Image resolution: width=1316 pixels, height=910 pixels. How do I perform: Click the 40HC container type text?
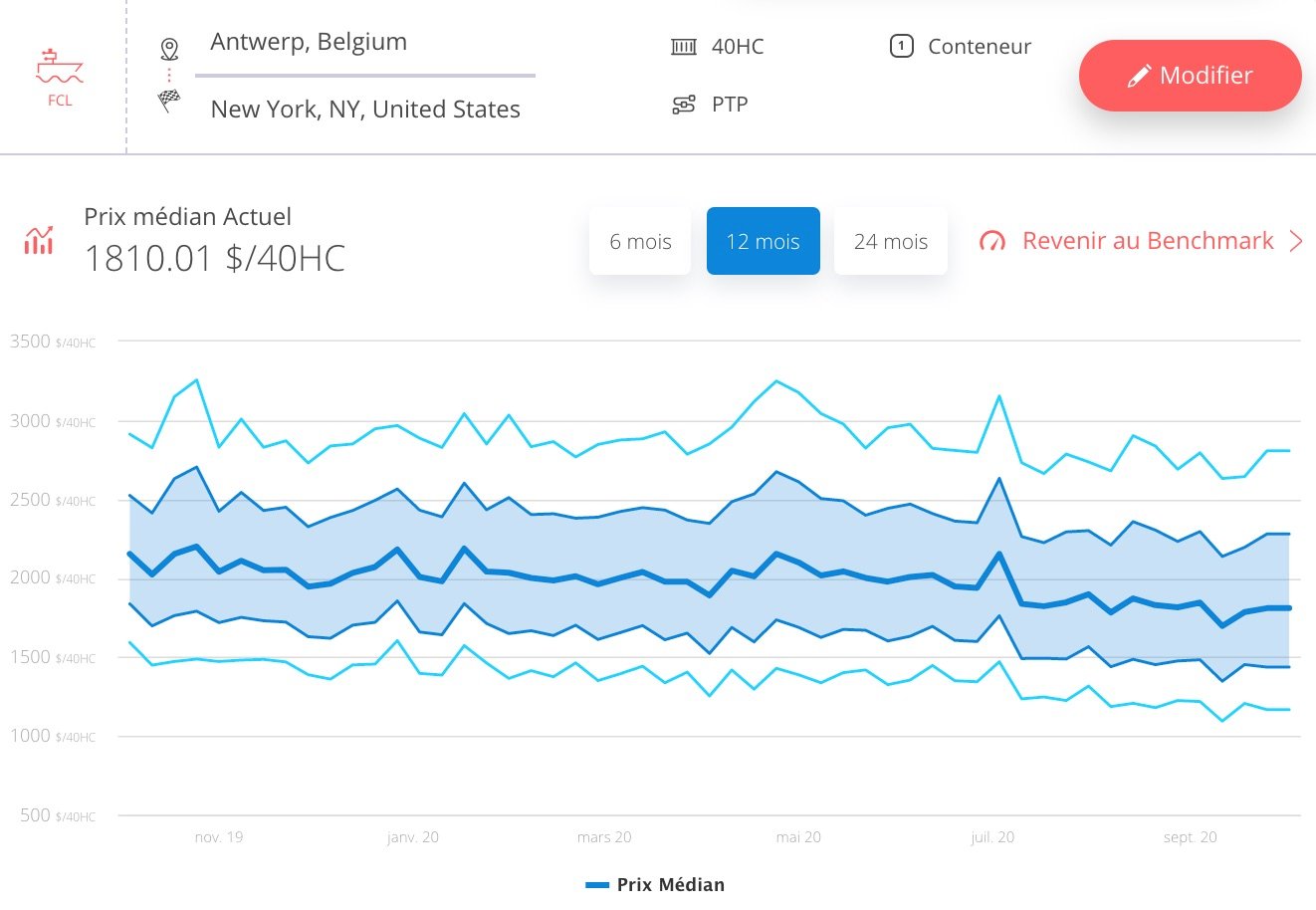[x=738, y=47]
